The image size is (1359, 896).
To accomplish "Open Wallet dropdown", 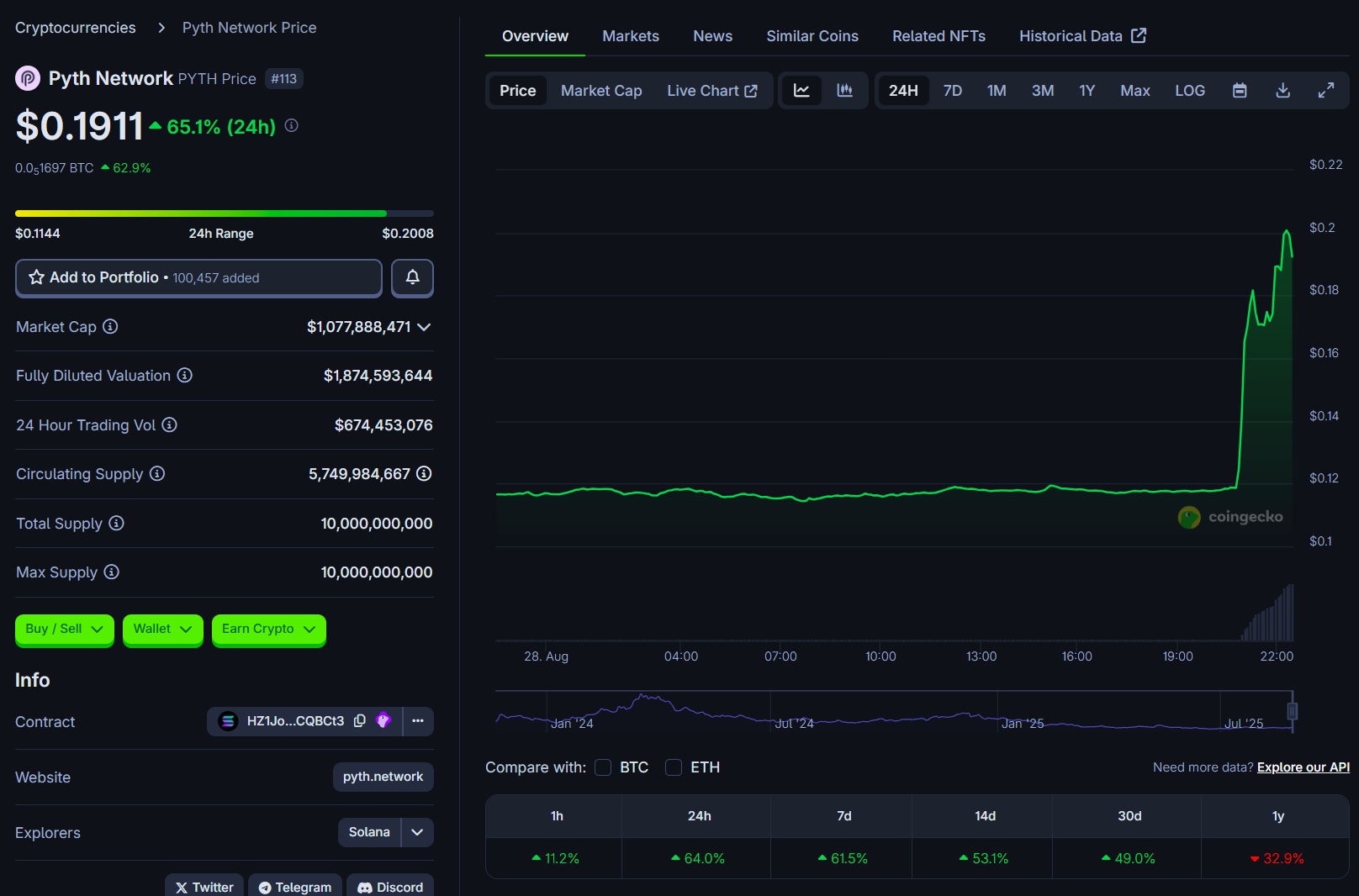I will click(163, 629).
